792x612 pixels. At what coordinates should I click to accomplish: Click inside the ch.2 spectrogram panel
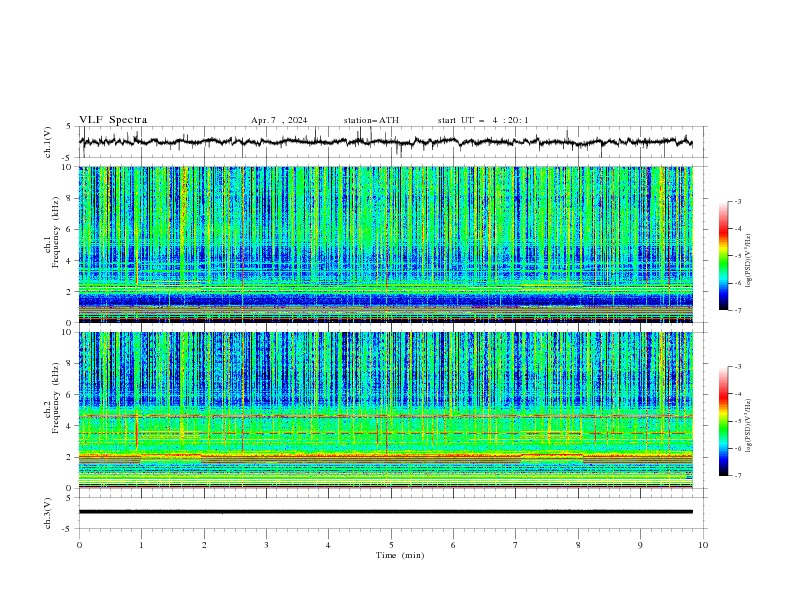386,410
